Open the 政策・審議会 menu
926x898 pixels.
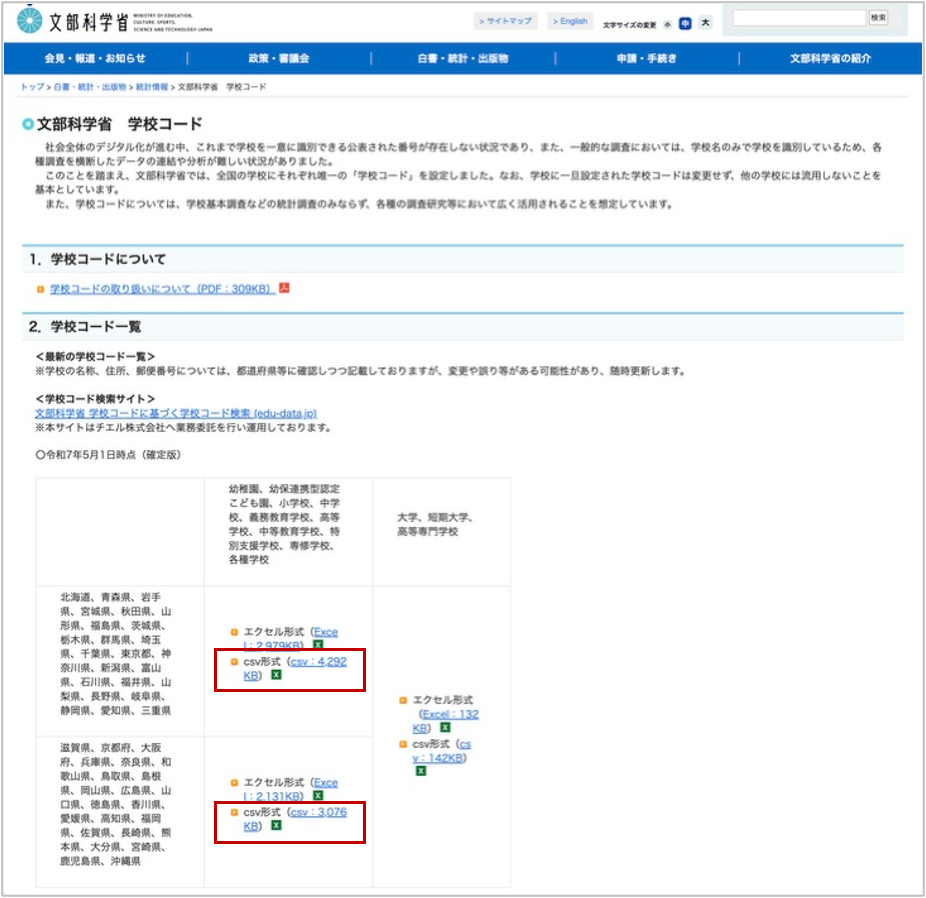(x=279, y=59)
